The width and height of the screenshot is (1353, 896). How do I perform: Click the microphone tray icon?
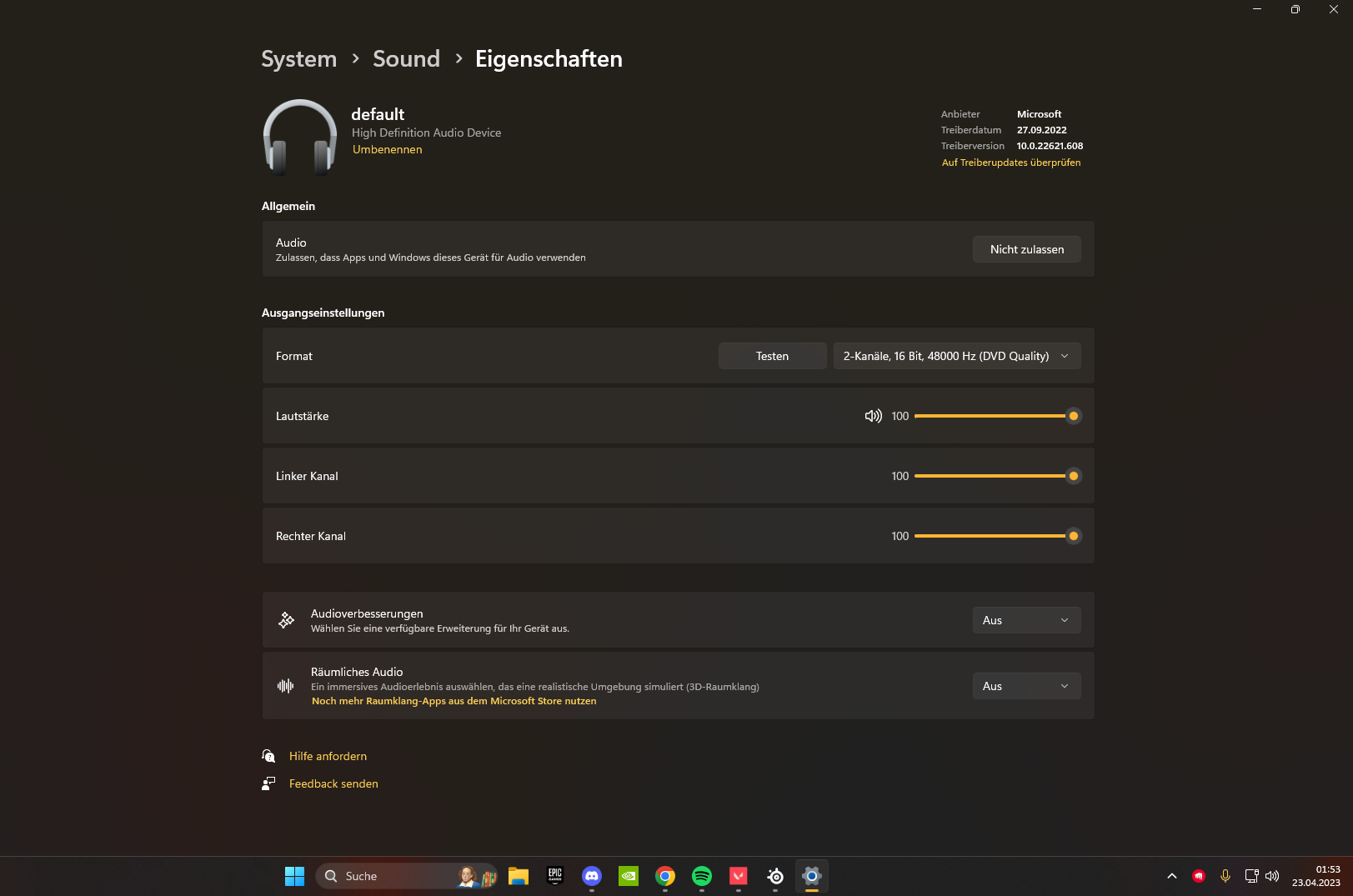(x=1225, y=876)
